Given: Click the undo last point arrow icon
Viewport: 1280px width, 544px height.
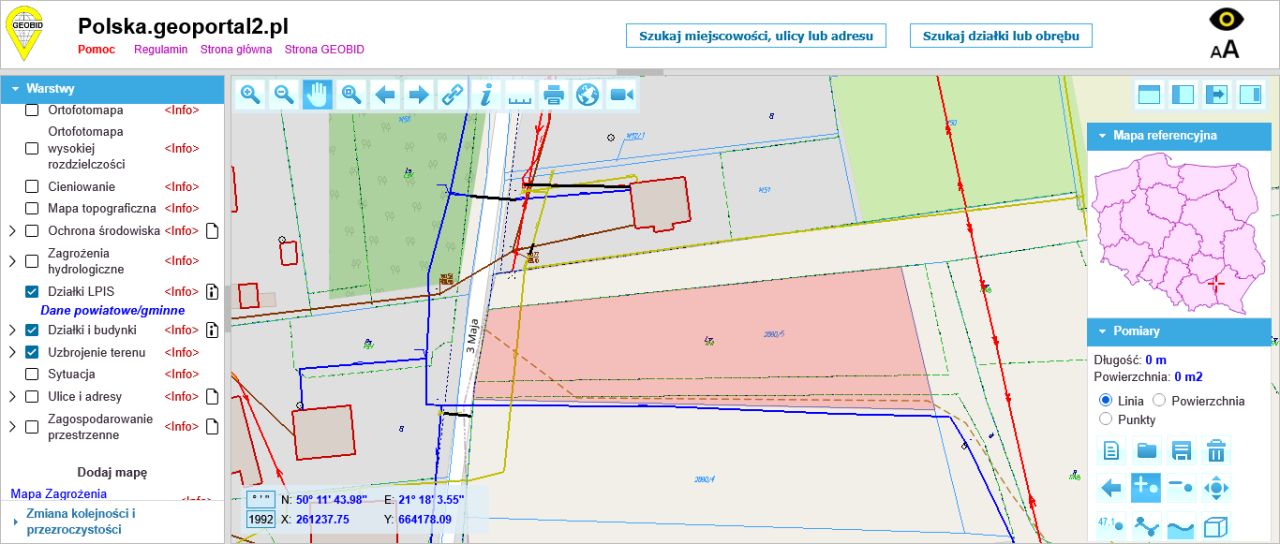Looking at the screenshot, I should pyautogui.click(x=1111, y=488).
